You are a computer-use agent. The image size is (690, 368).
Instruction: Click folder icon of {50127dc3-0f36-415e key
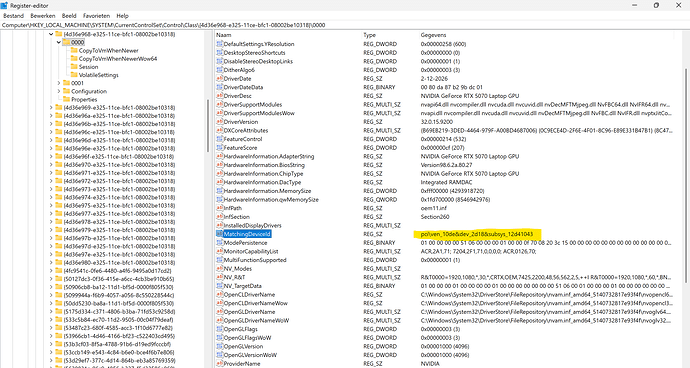point(59,279)
